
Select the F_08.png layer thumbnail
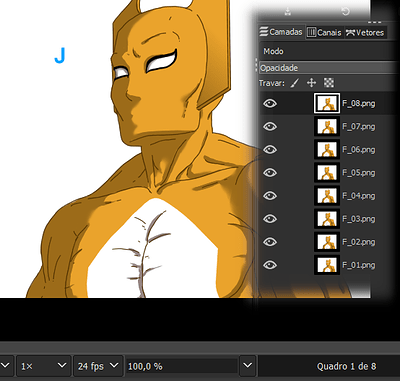(x=327, y=103)
